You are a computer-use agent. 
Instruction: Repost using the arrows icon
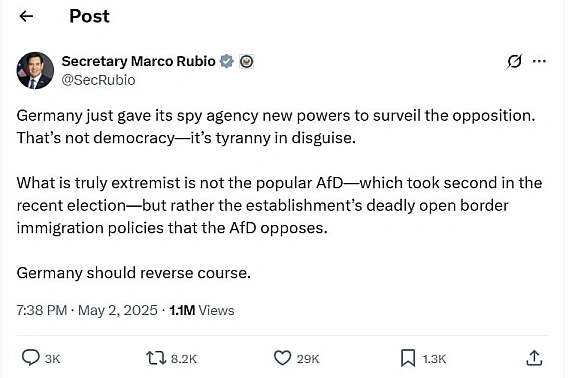(x=156, y=358)
